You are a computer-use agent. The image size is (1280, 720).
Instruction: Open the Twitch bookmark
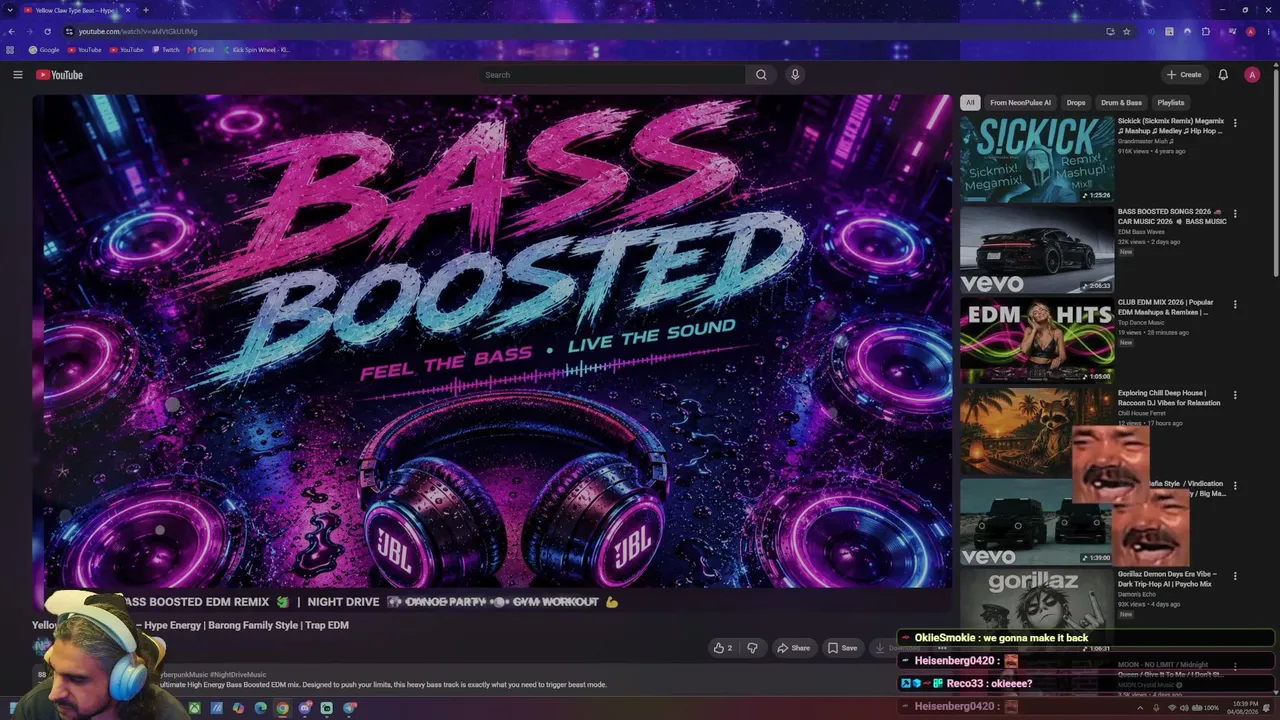[x=166, y=49]
